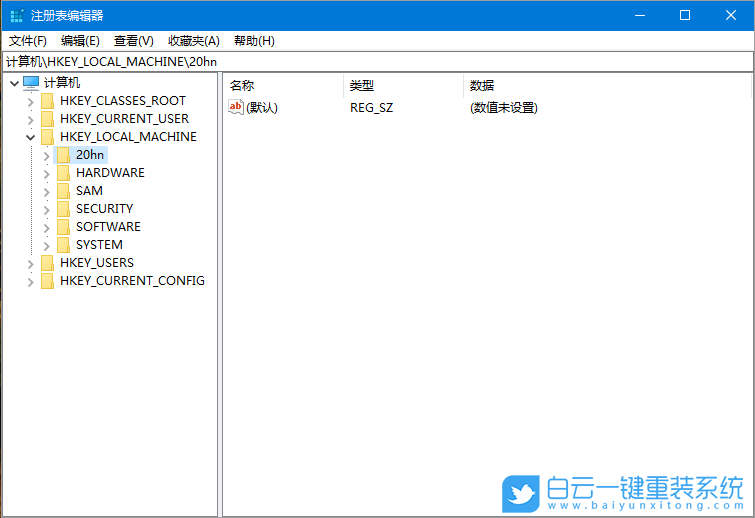Select the HARDWARE key label
This screenshot has height=518, width=755.
tap(110, 172)
